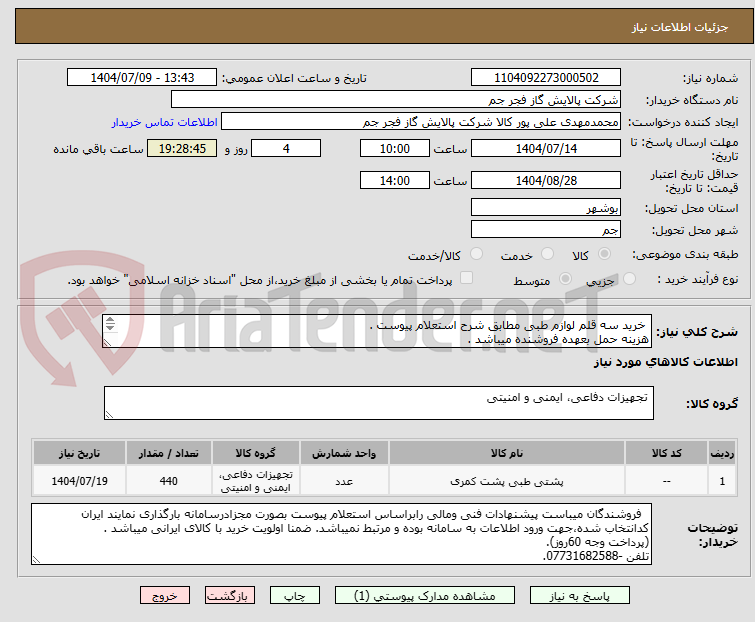This screenshot has width=755, height=622.
Task: Select the خدمت radio button
Action: (x=547, y=254)
